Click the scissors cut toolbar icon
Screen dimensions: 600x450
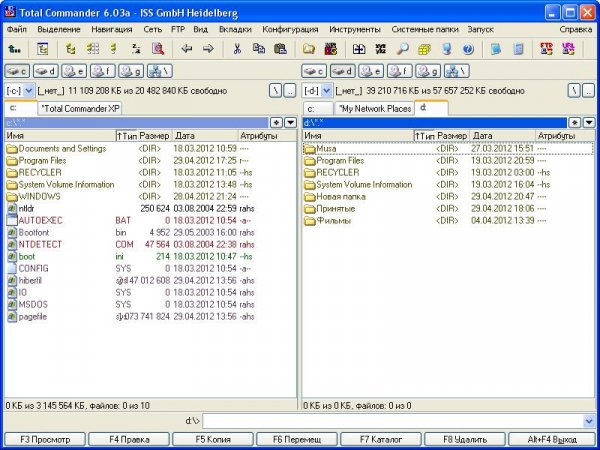click(237, 49)
